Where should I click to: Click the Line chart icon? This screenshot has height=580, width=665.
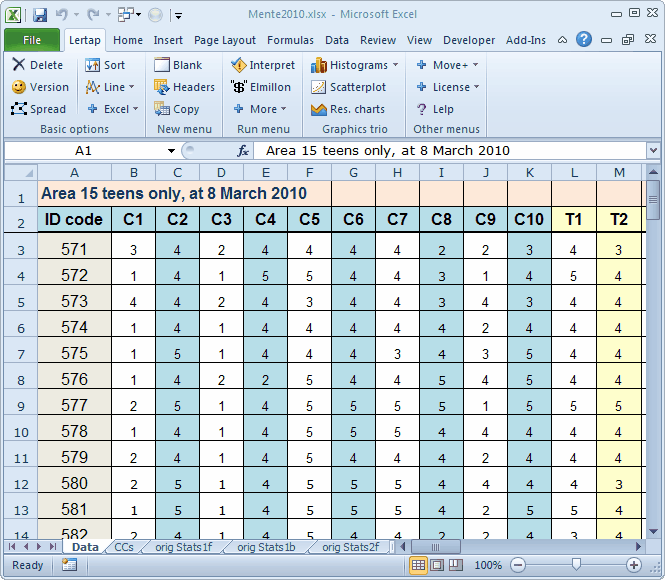coord(92,87)
